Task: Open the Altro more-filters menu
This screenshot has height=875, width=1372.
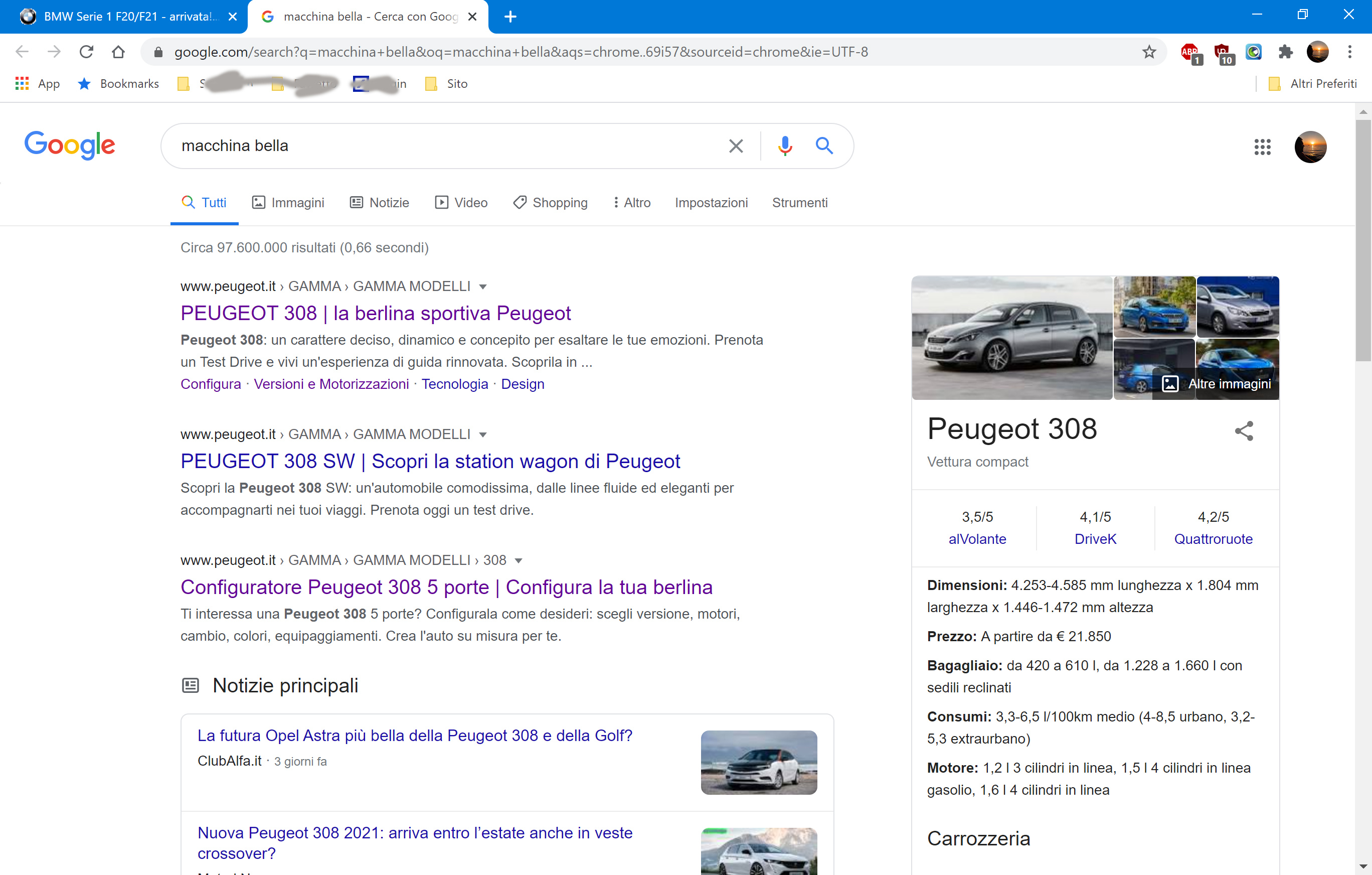Action: 632,202
